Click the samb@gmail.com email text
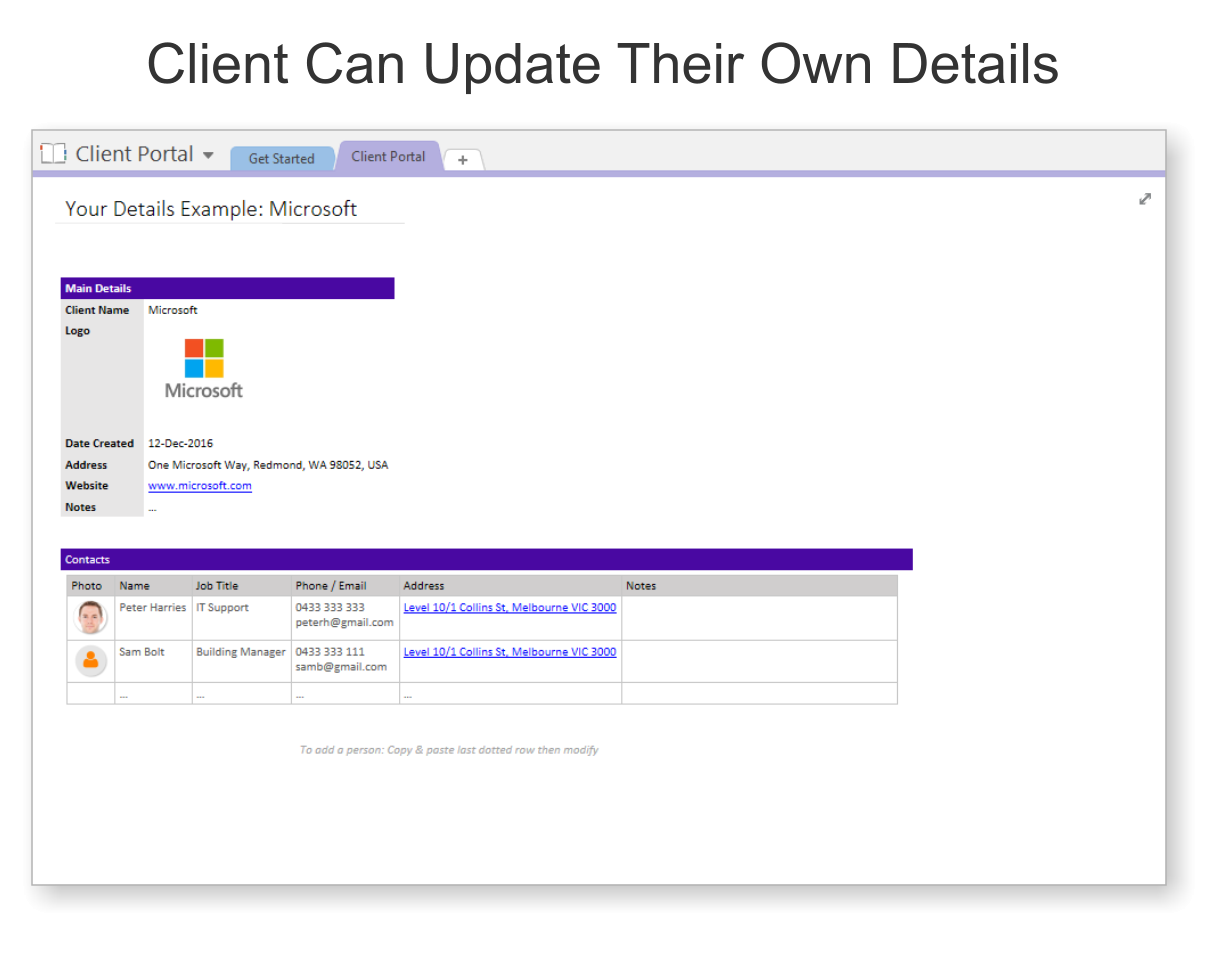This screenshot has height=980, width=1218. (341, 667)
